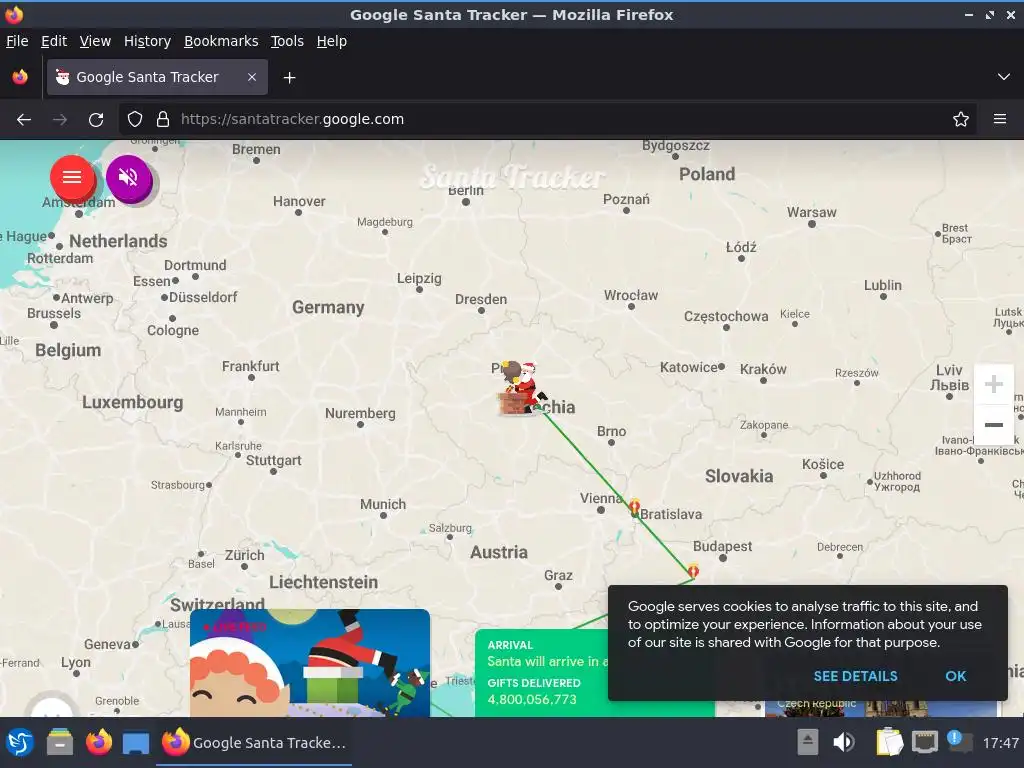Screen dimensions: 1024x768
Task: Open the History menu
Action: (x=147, y=41)
